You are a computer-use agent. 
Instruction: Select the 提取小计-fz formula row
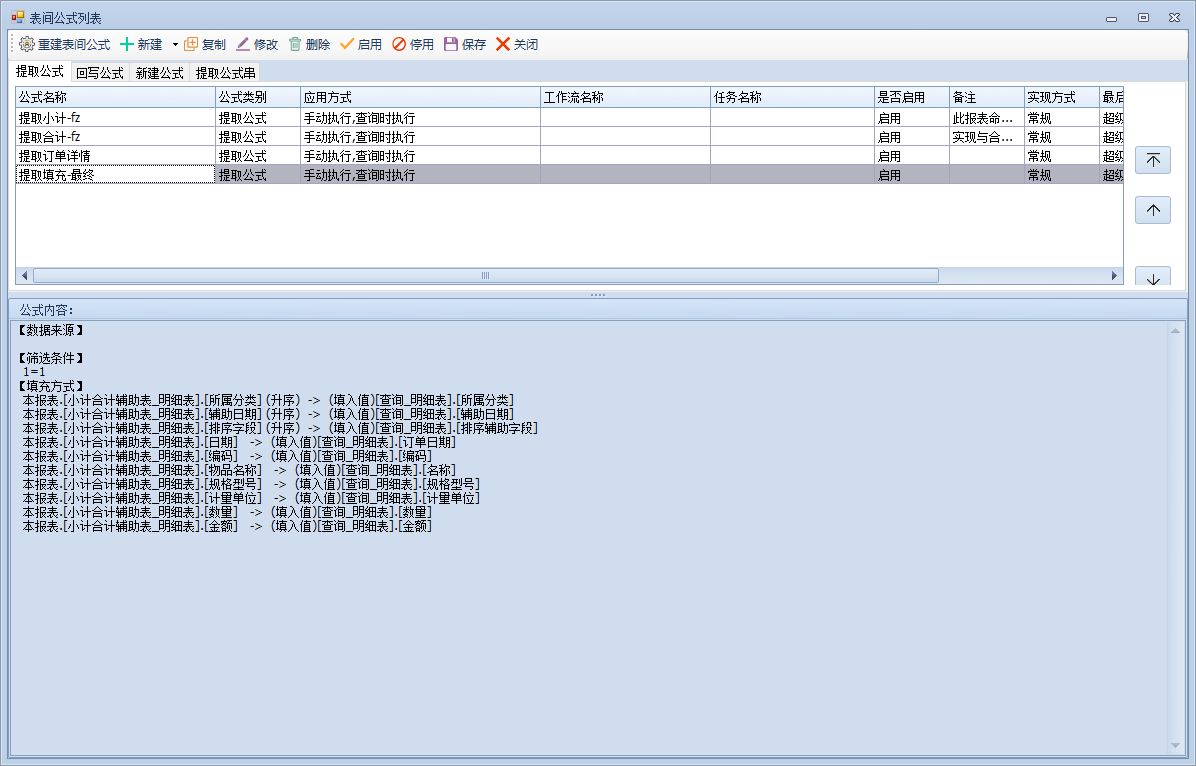coord(115,118)
